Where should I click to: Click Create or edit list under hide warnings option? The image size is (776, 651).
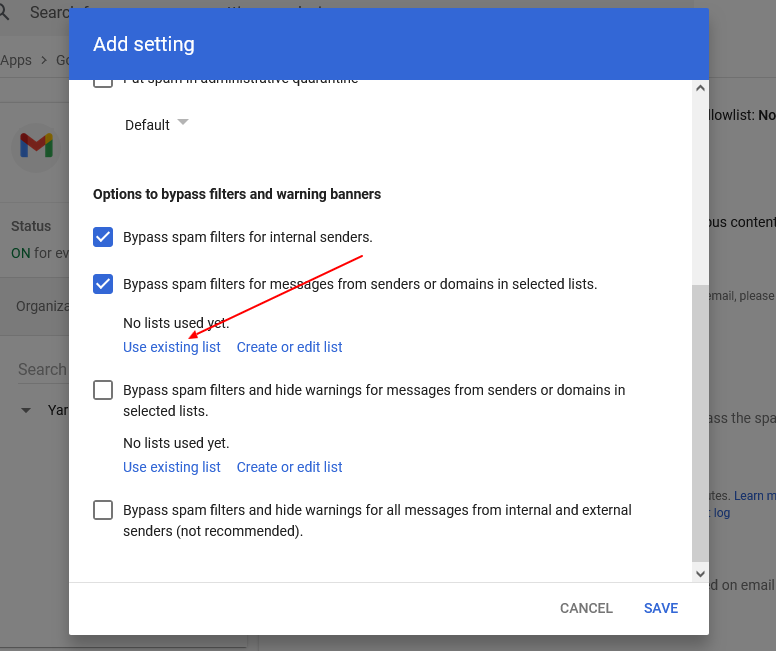tap(289, 467)
